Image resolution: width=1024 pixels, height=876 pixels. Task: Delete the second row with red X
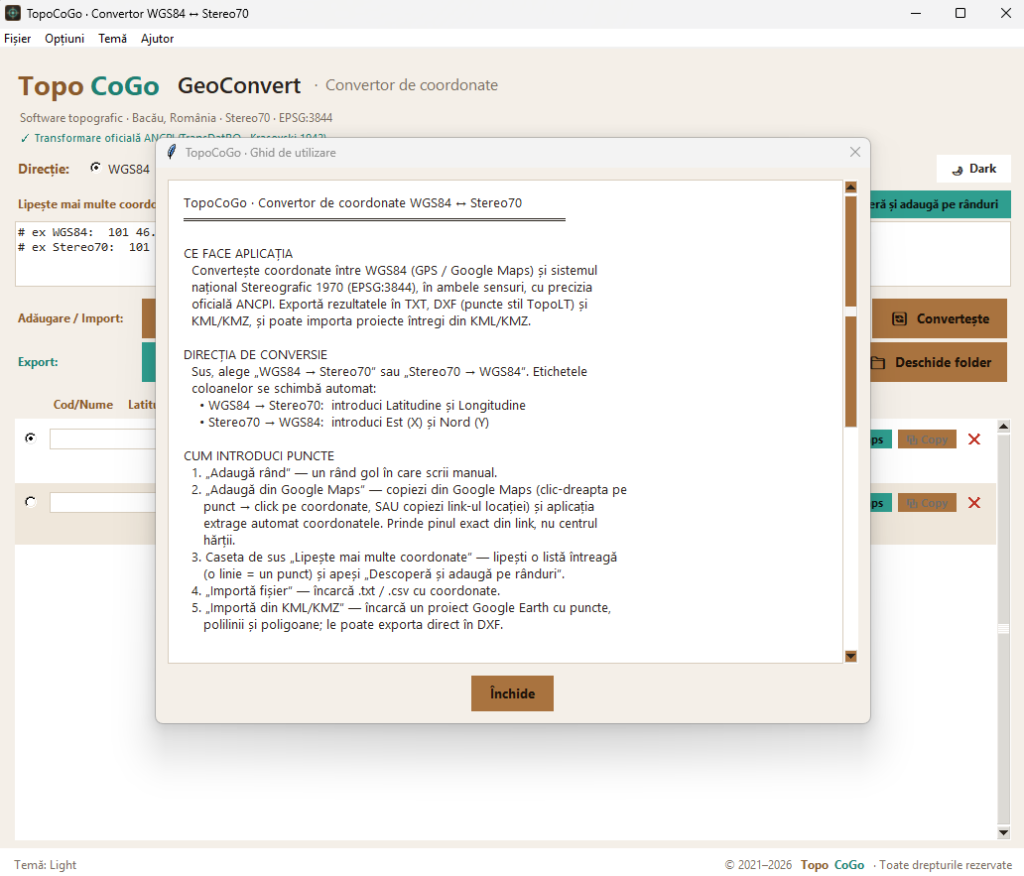[974, 502]
